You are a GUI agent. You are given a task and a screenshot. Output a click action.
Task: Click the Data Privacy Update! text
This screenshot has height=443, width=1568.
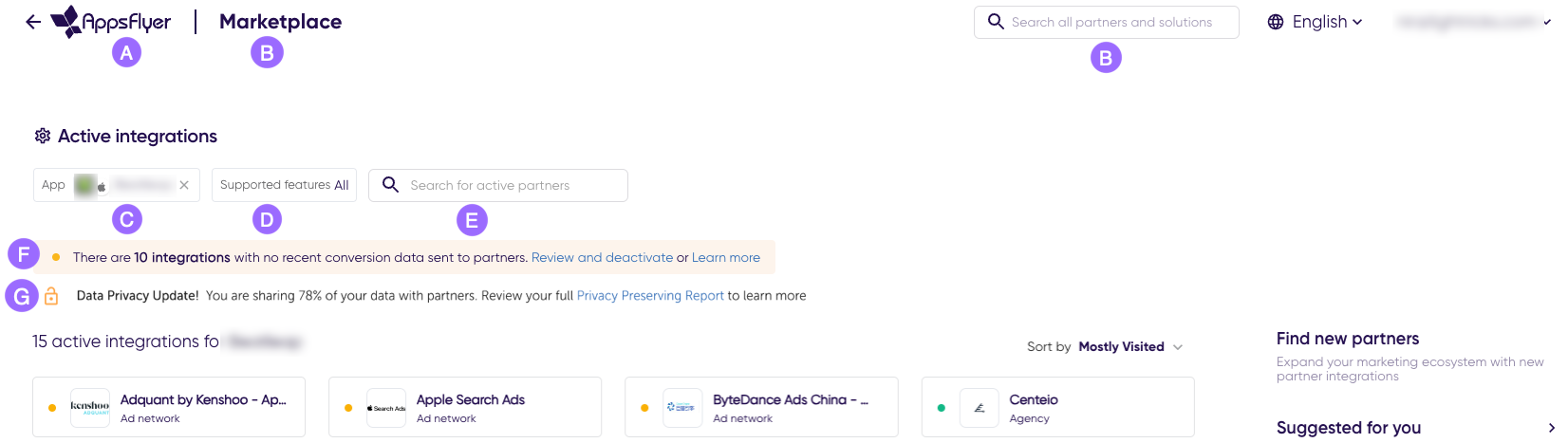(x=138, y=296)
